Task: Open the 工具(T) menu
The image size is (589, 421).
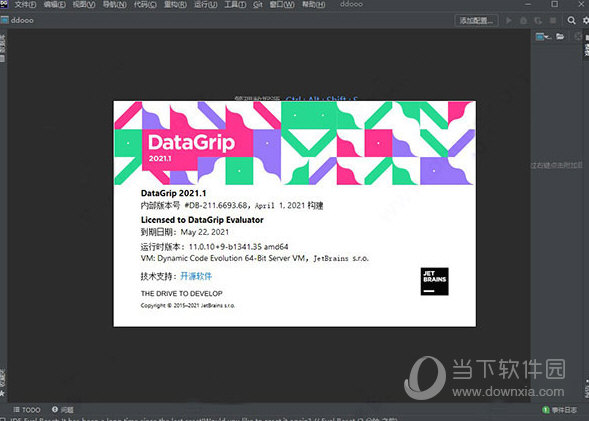Action: click(x=235, y=5)
